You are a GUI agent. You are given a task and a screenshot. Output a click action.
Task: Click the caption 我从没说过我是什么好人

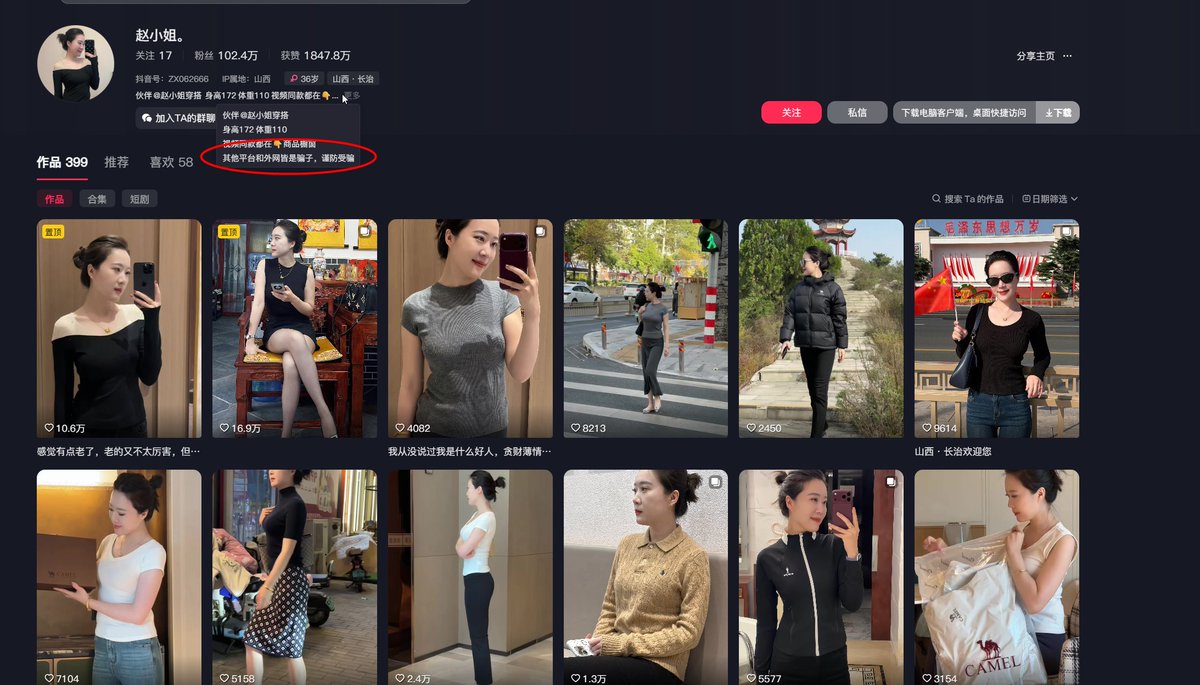470,452
